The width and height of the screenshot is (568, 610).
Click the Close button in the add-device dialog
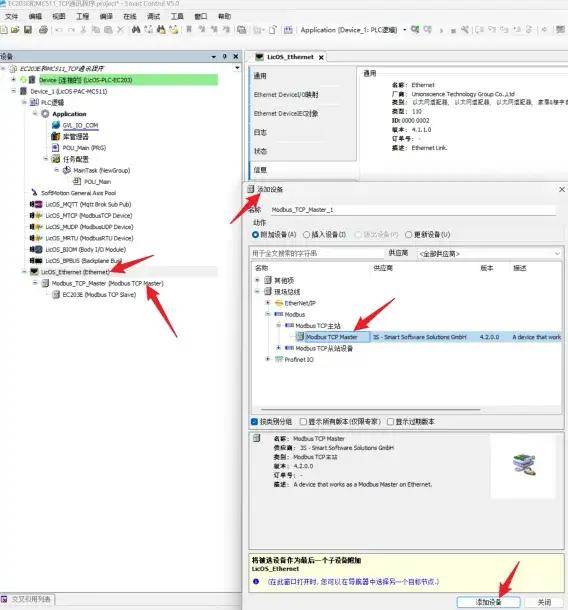[x=544, y=602]
